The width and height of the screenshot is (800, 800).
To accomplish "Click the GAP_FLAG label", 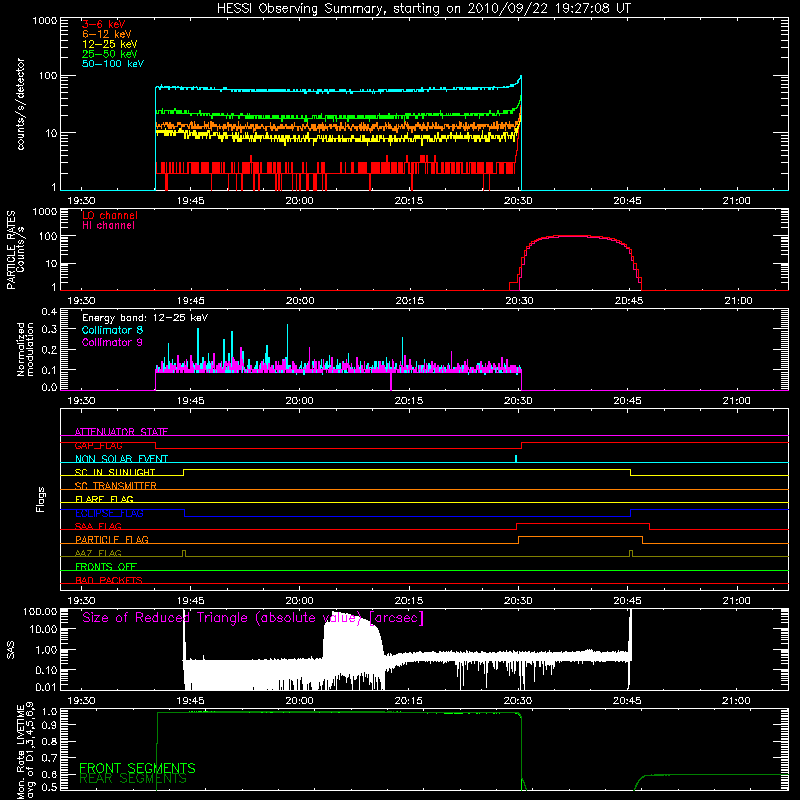I will click(x=98, y=445).
